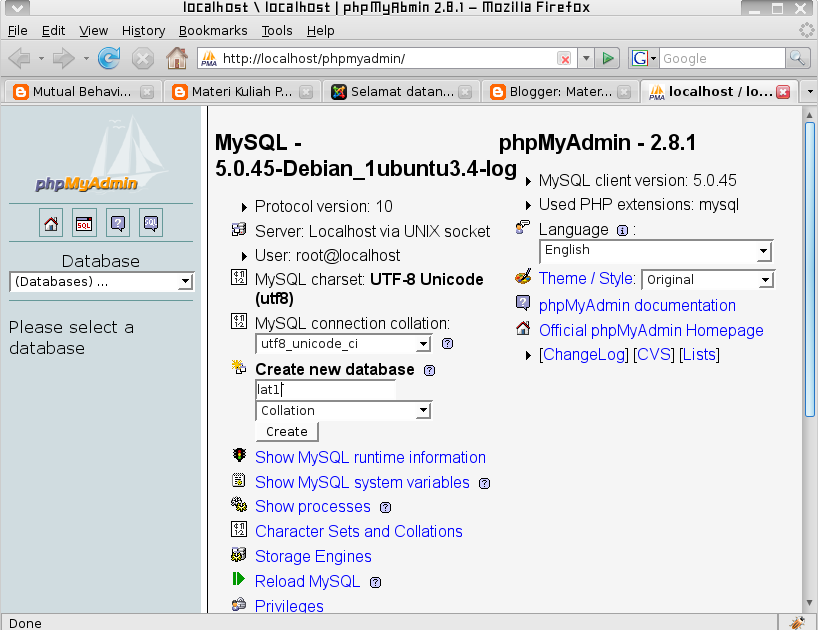Close the localhost tab

pyautogui.click(x=783, y=92)
